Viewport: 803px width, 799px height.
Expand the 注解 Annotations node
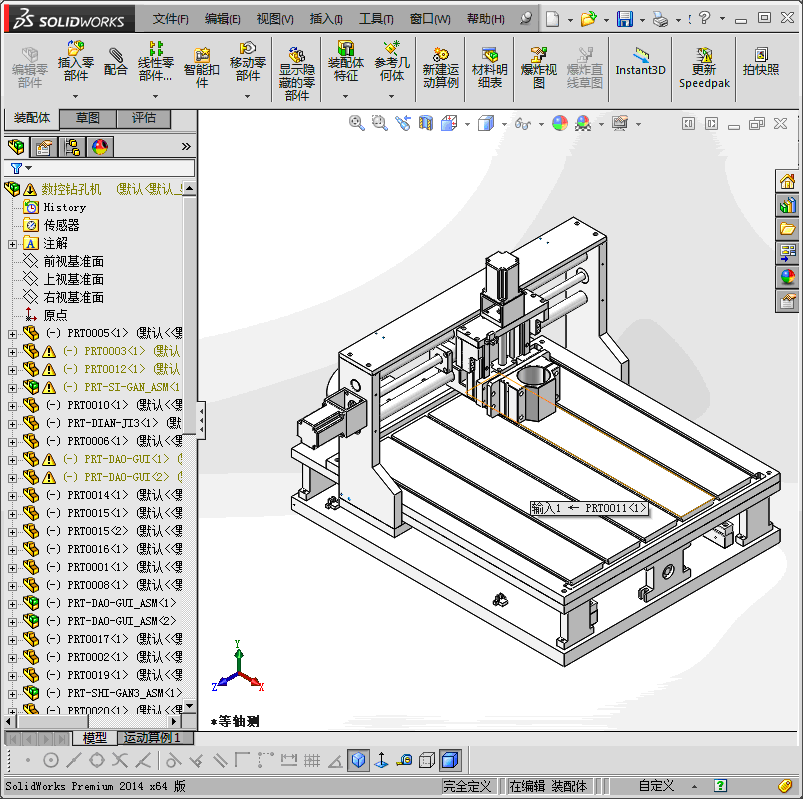(x=12, y=243)
